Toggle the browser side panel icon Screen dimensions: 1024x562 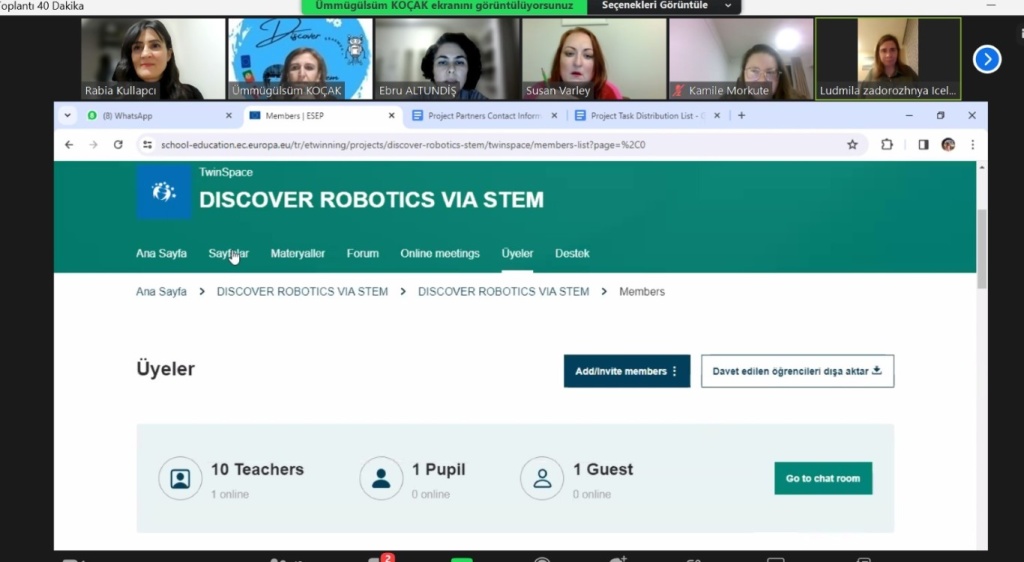923,145
